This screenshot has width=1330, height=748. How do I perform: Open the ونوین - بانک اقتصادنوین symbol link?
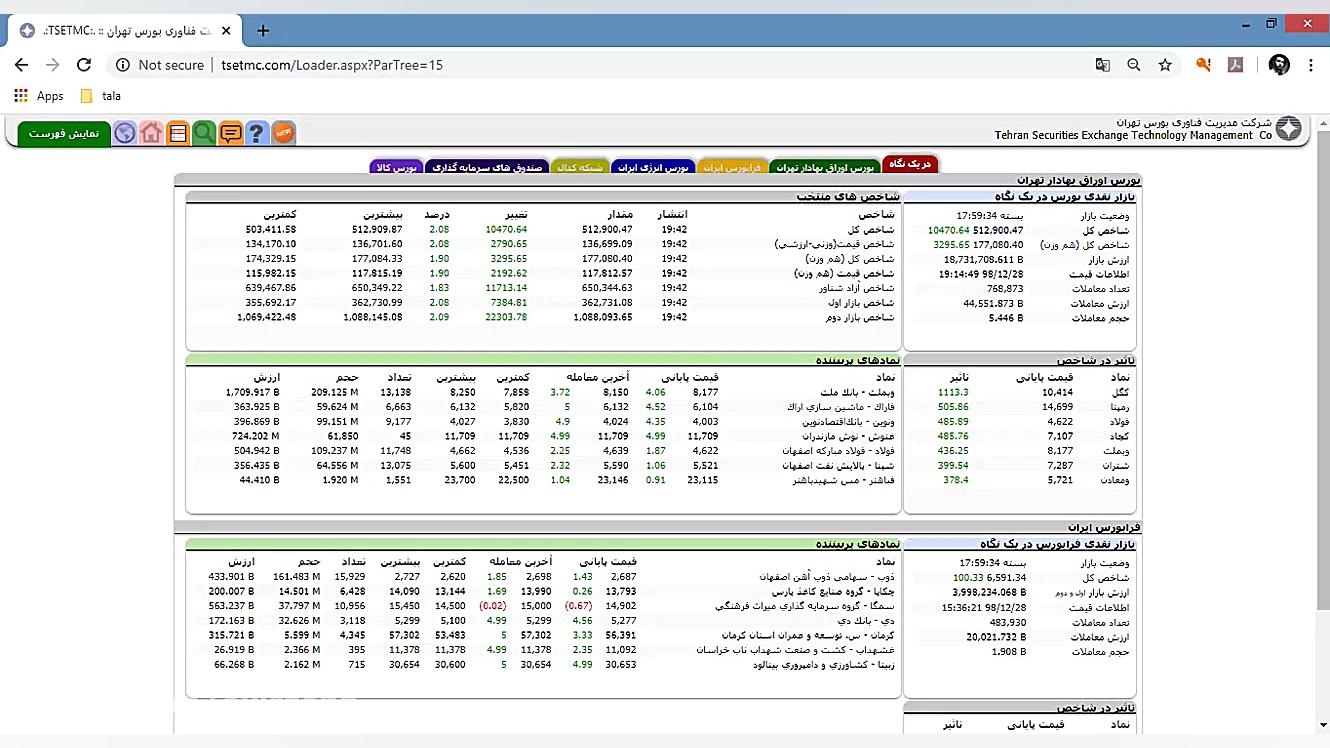(x=847, y=422)
